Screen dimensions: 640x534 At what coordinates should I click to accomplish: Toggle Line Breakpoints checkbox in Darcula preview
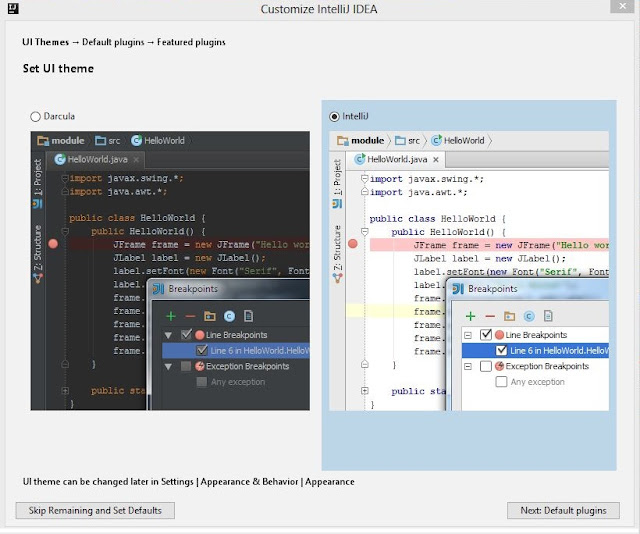(x=186, y=335)
